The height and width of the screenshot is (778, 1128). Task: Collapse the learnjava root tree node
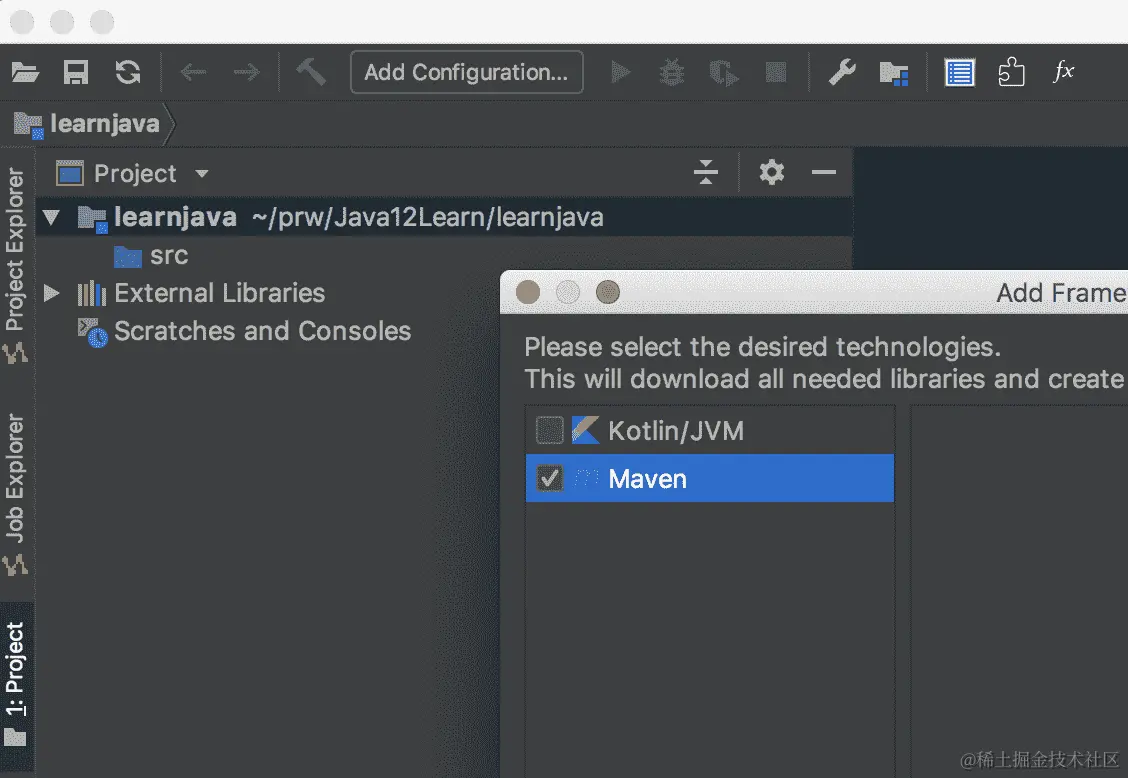click(x=51, y=217)
